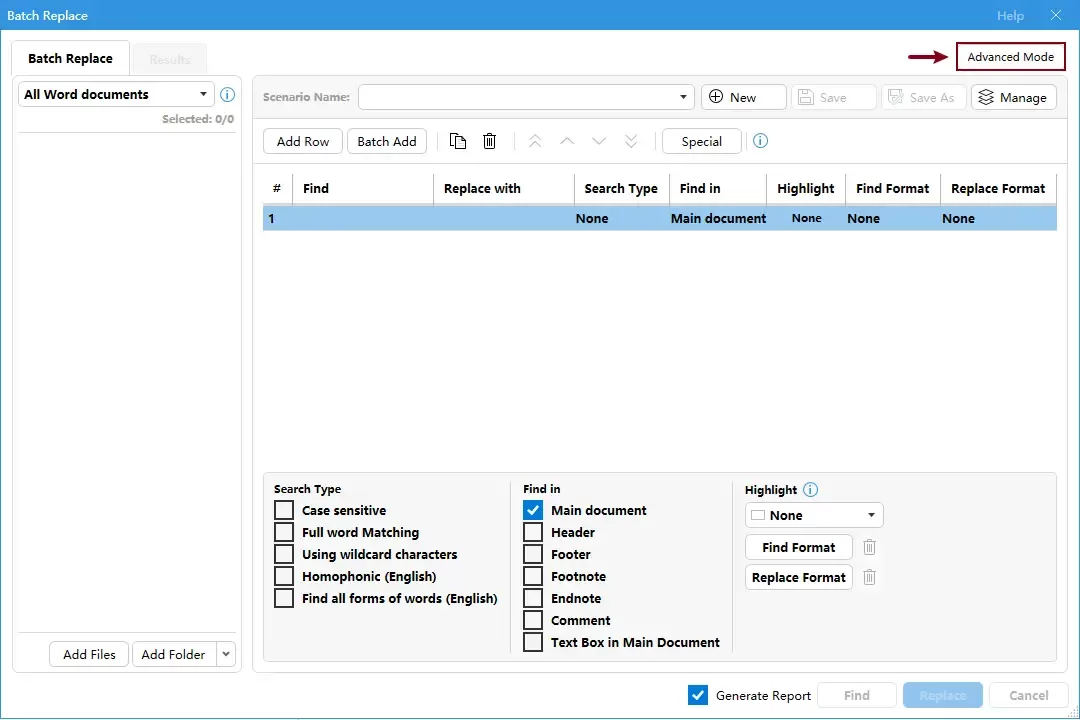Click the empty Find cell in row 1

363,218
